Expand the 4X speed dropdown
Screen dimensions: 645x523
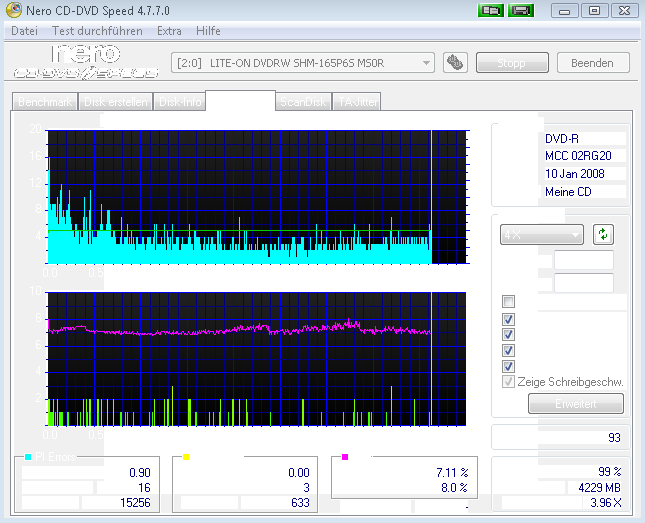click(542, 235)
